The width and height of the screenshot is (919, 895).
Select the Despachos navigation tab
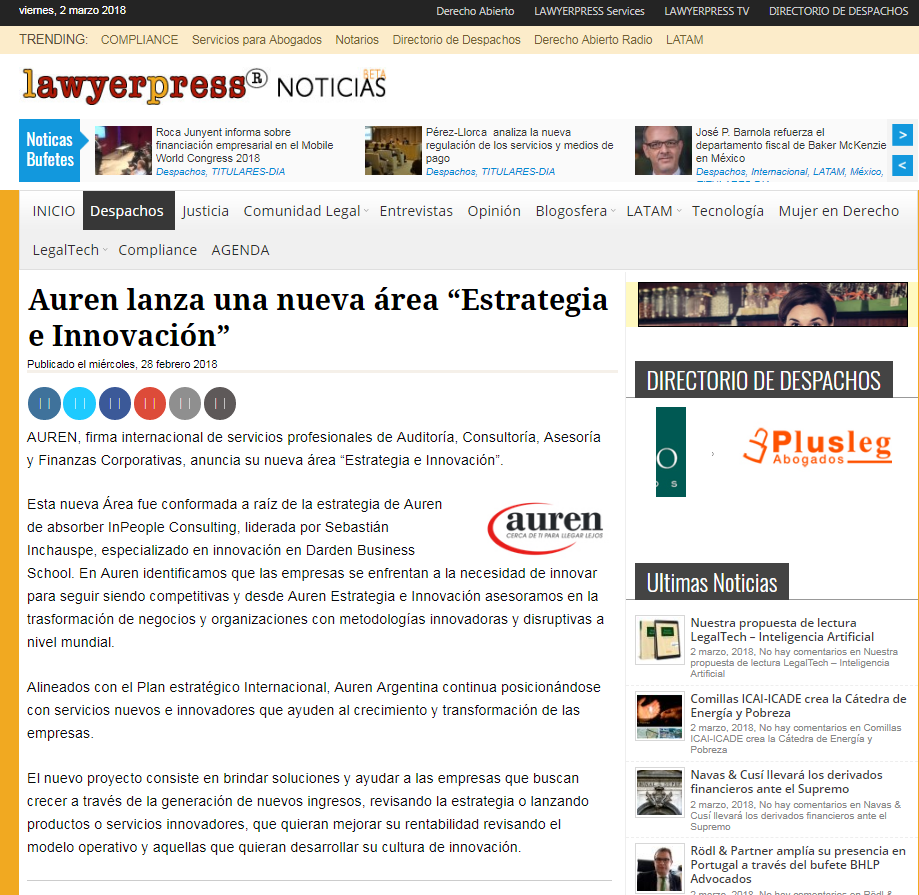click(128, 210)
